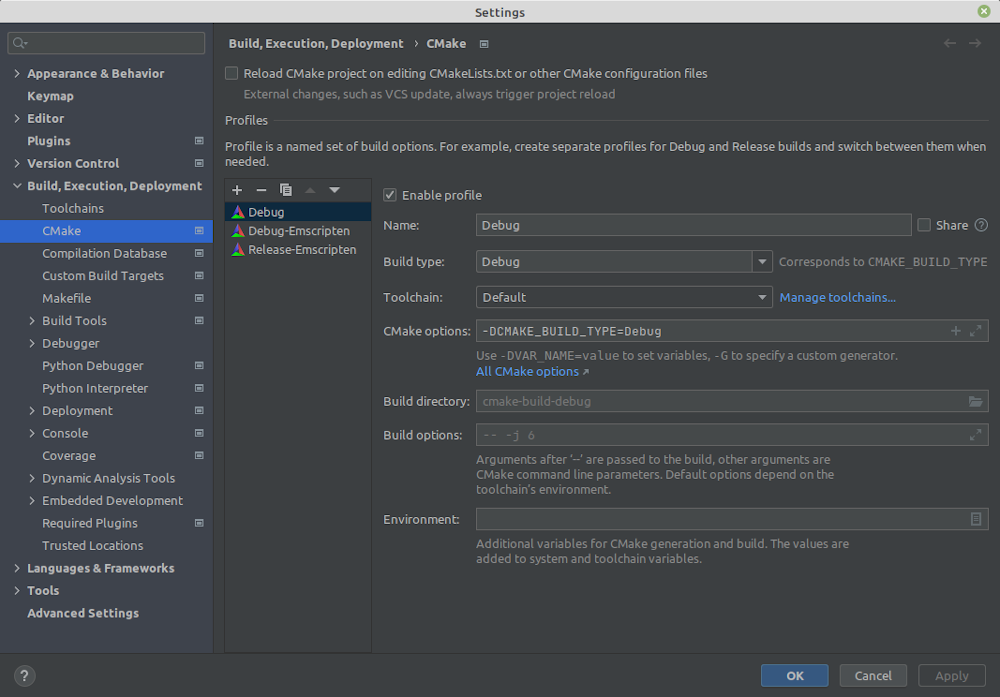Expand the Tools section
The height and width of the screenshot is (697, 1000).
17,591
